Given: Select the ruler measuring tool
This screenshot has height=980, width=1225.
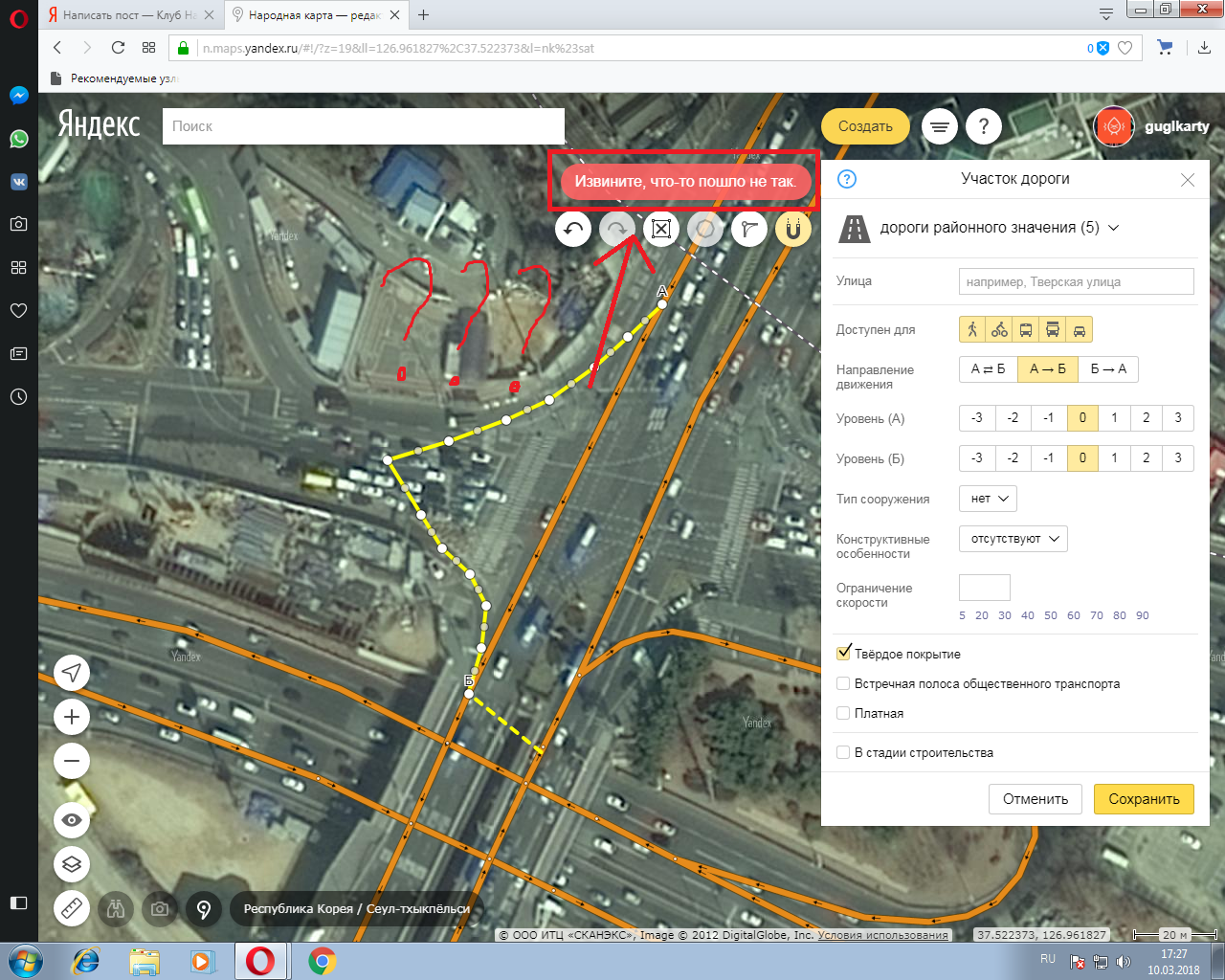Looking at the screenshot, I should point(72,908).
